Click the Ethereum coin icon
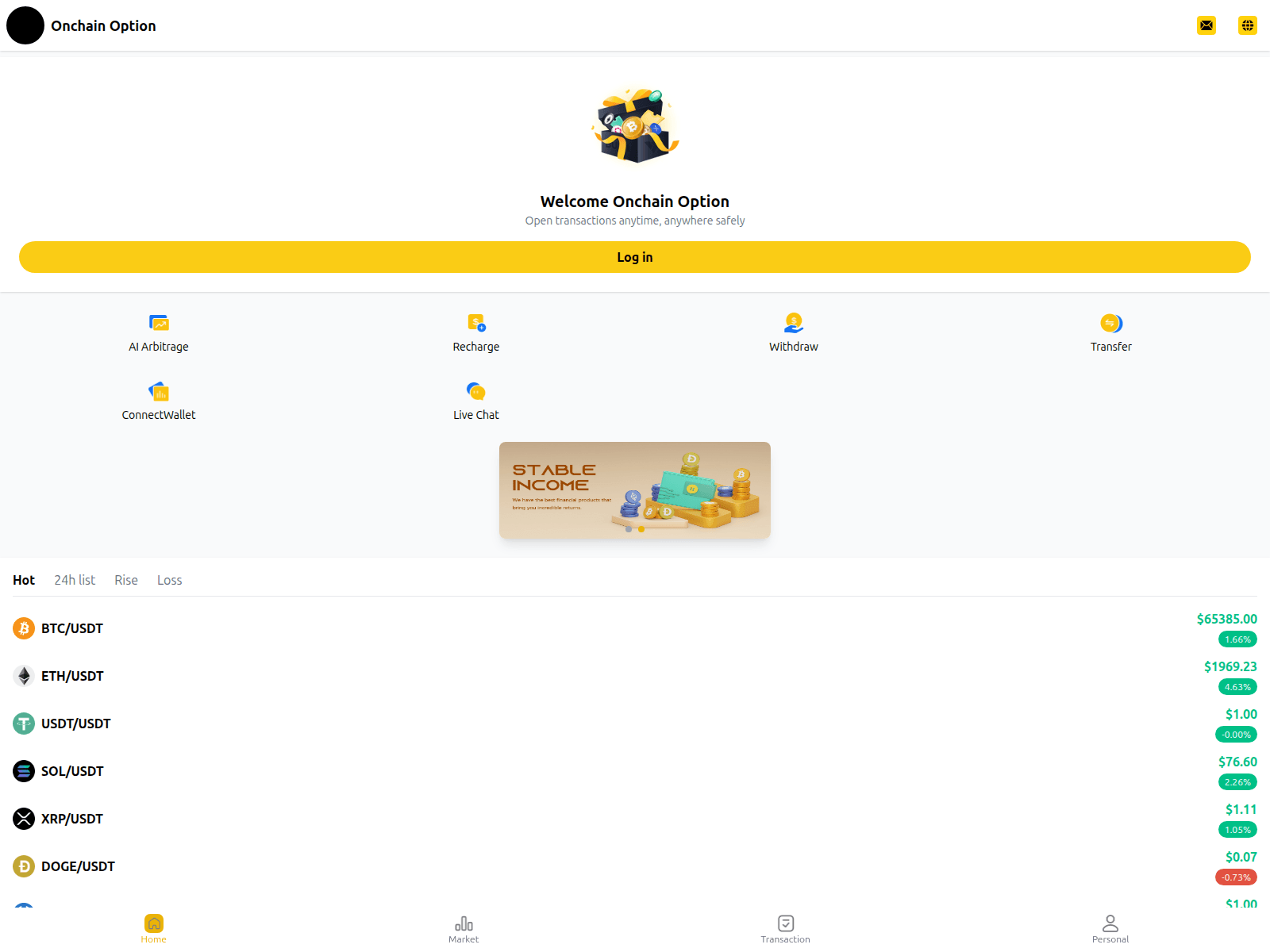The width and height of the screenshot is (1270, 952). pyautogui.click(x=24, y=676)
